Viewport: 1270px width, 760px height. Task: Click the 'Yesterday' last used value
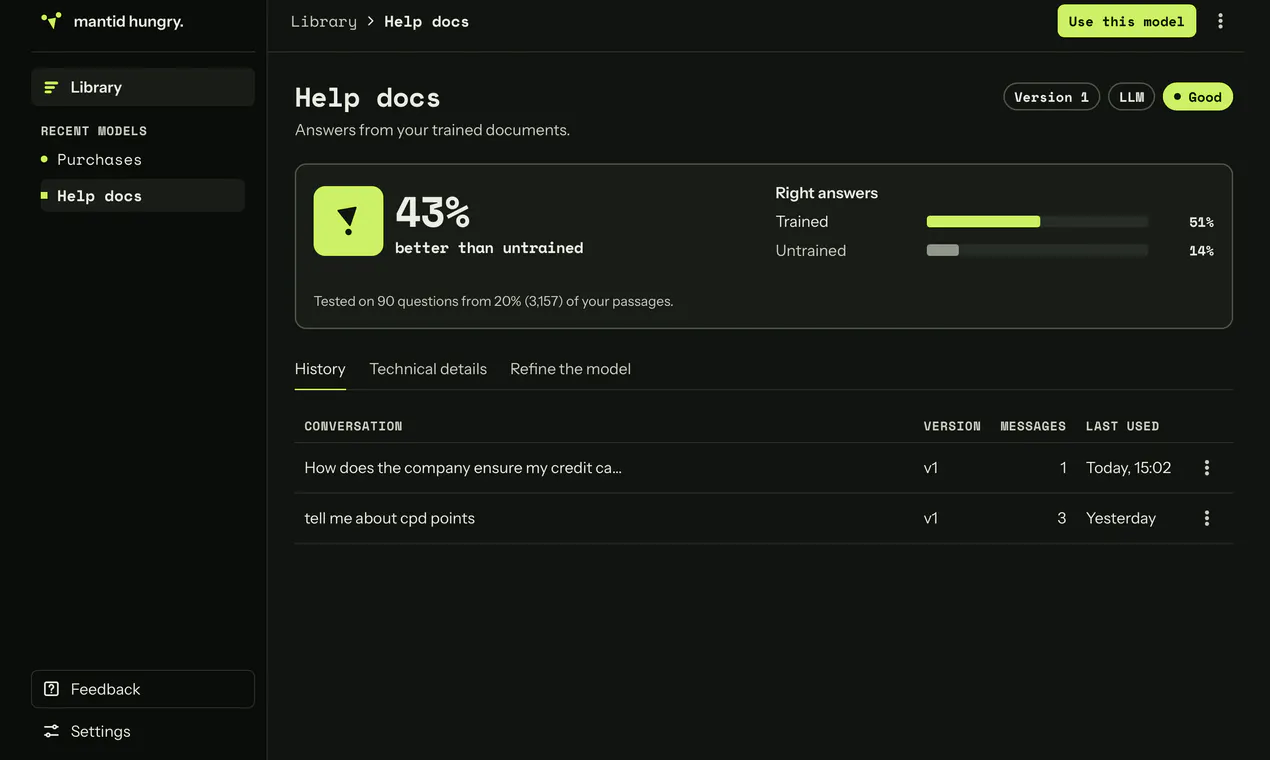(1121, 518)
